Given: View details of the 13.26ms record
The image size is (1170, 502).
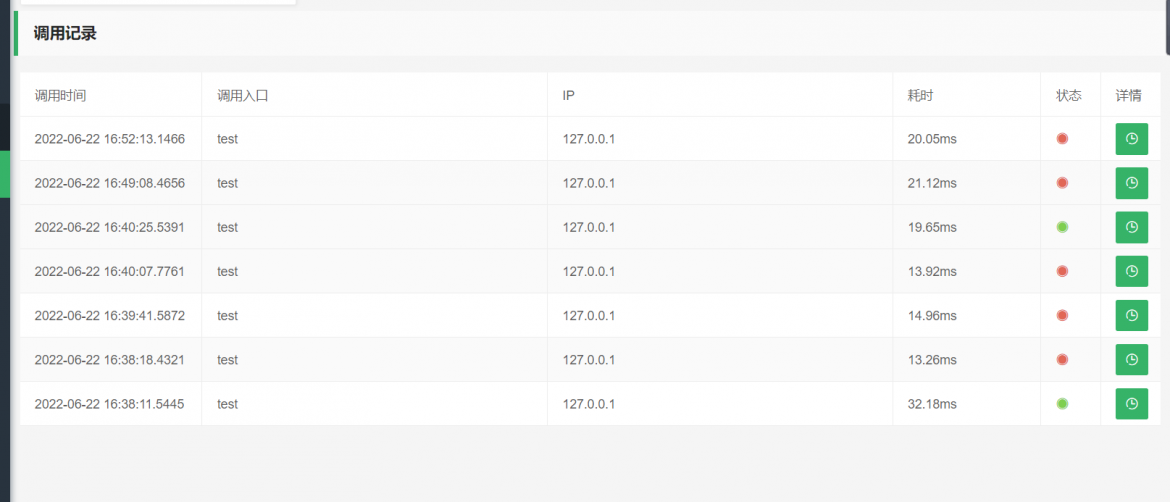Looking at the screenshot, I should 1131,360.
